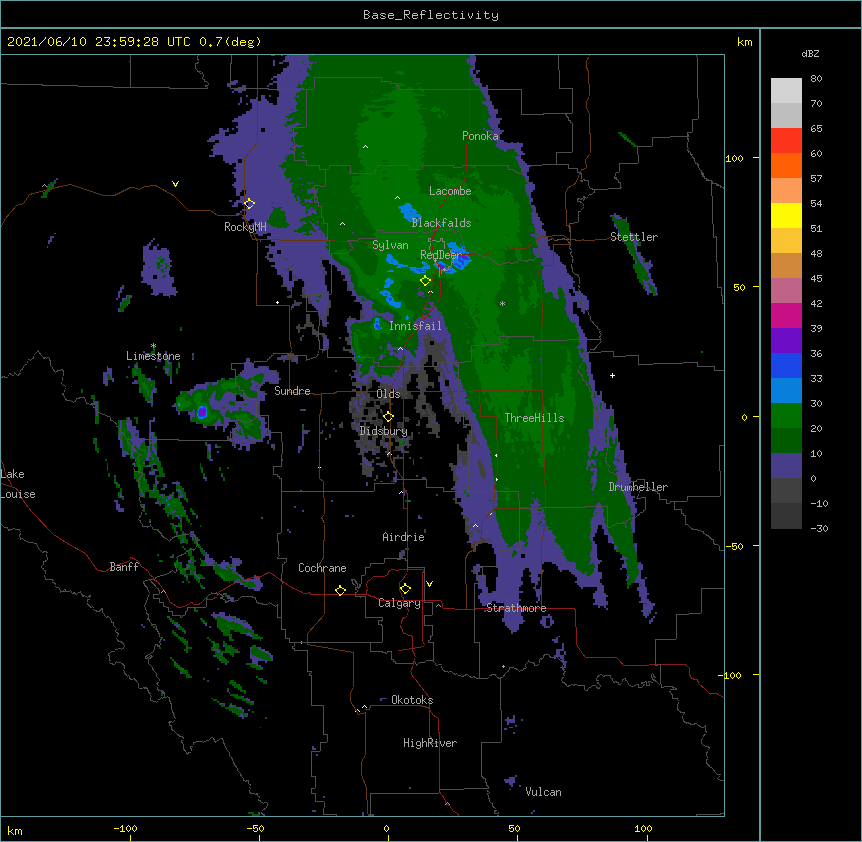Pick the dark purple 39-36 dBZ legend swatch
Screen dimensions: 862x842
[x=786, y=341]
